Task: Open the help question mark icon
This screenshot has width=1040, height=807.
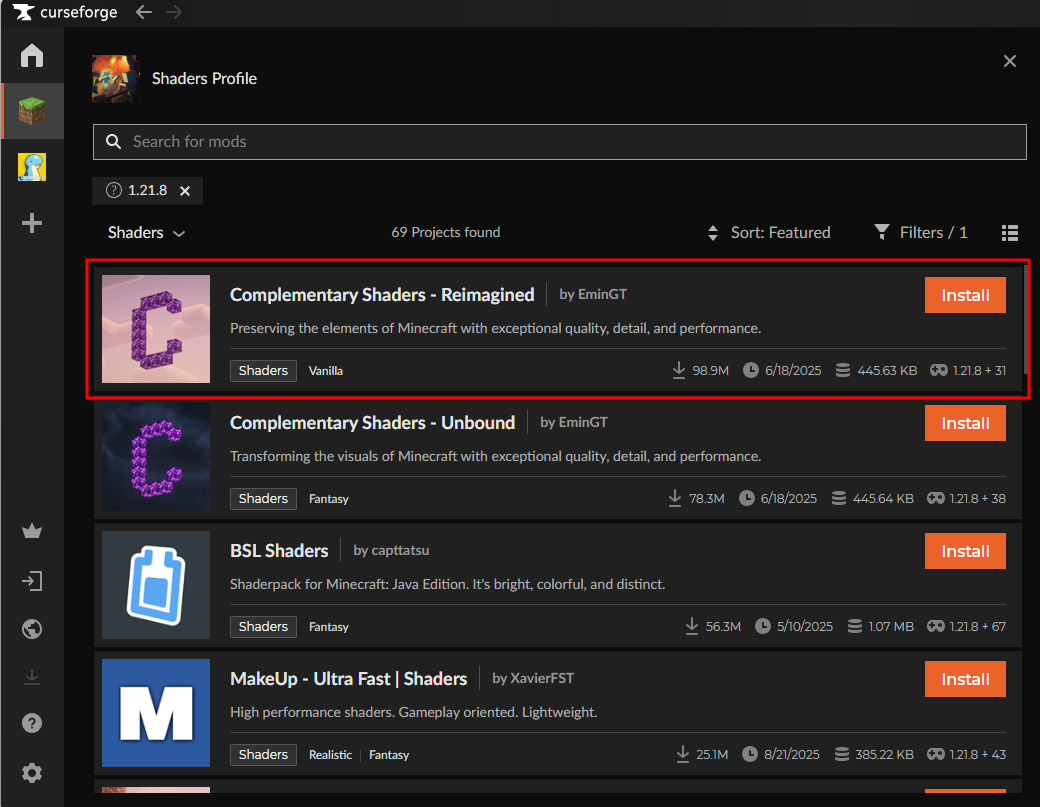Action: point(32,723)
